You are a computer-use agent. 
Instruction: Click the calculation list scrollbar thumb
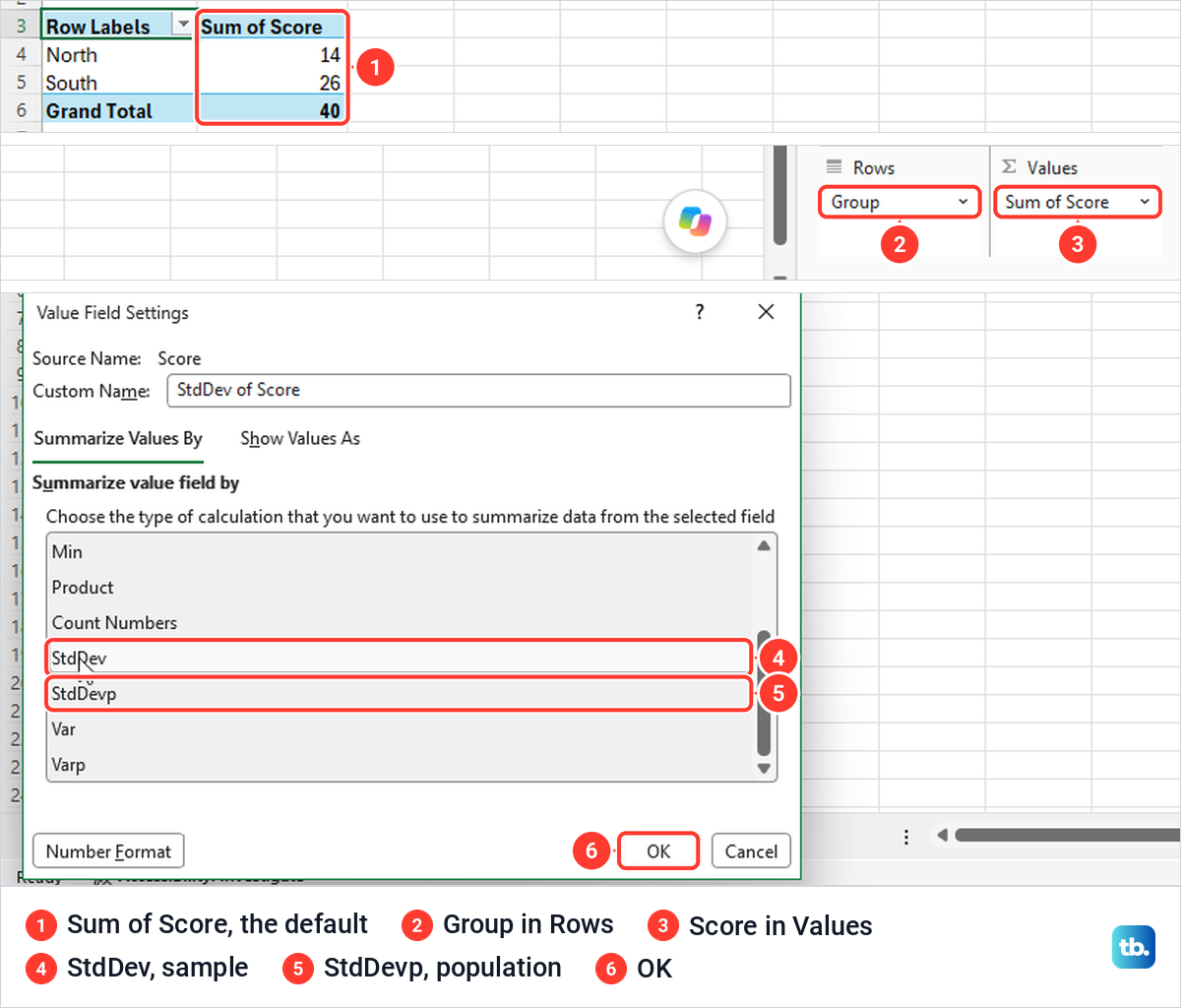pyautogui.click(x=764, y=693)
